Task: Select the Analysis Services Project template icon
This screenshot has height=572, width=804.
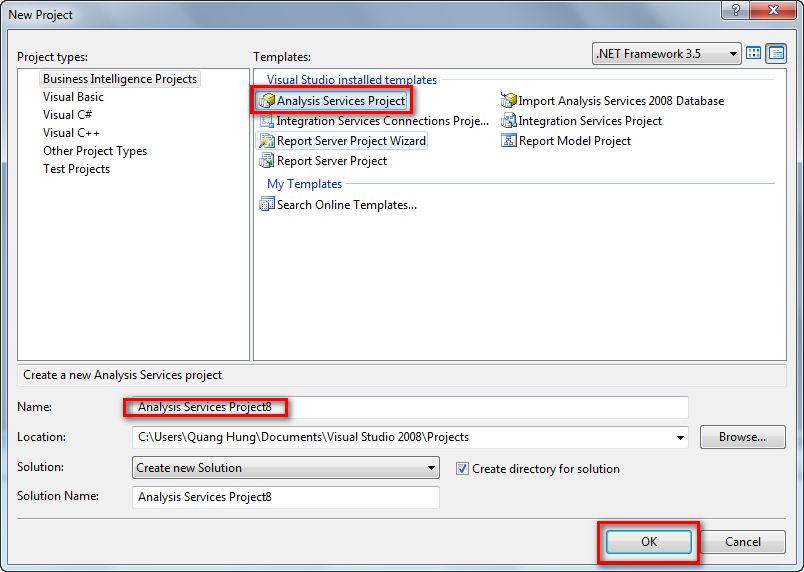Action: 267,100
